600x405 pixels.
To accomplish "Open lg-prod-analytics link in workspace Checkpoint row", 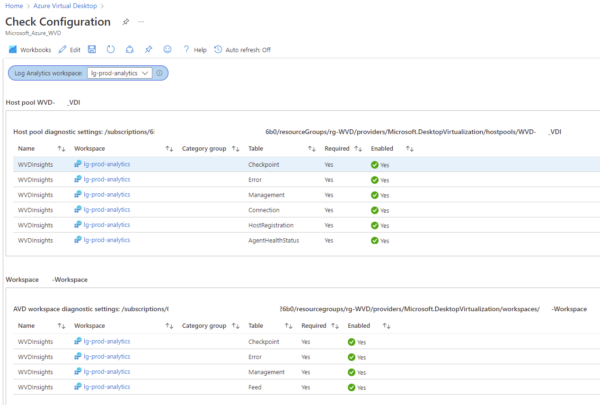I will 107,341.
